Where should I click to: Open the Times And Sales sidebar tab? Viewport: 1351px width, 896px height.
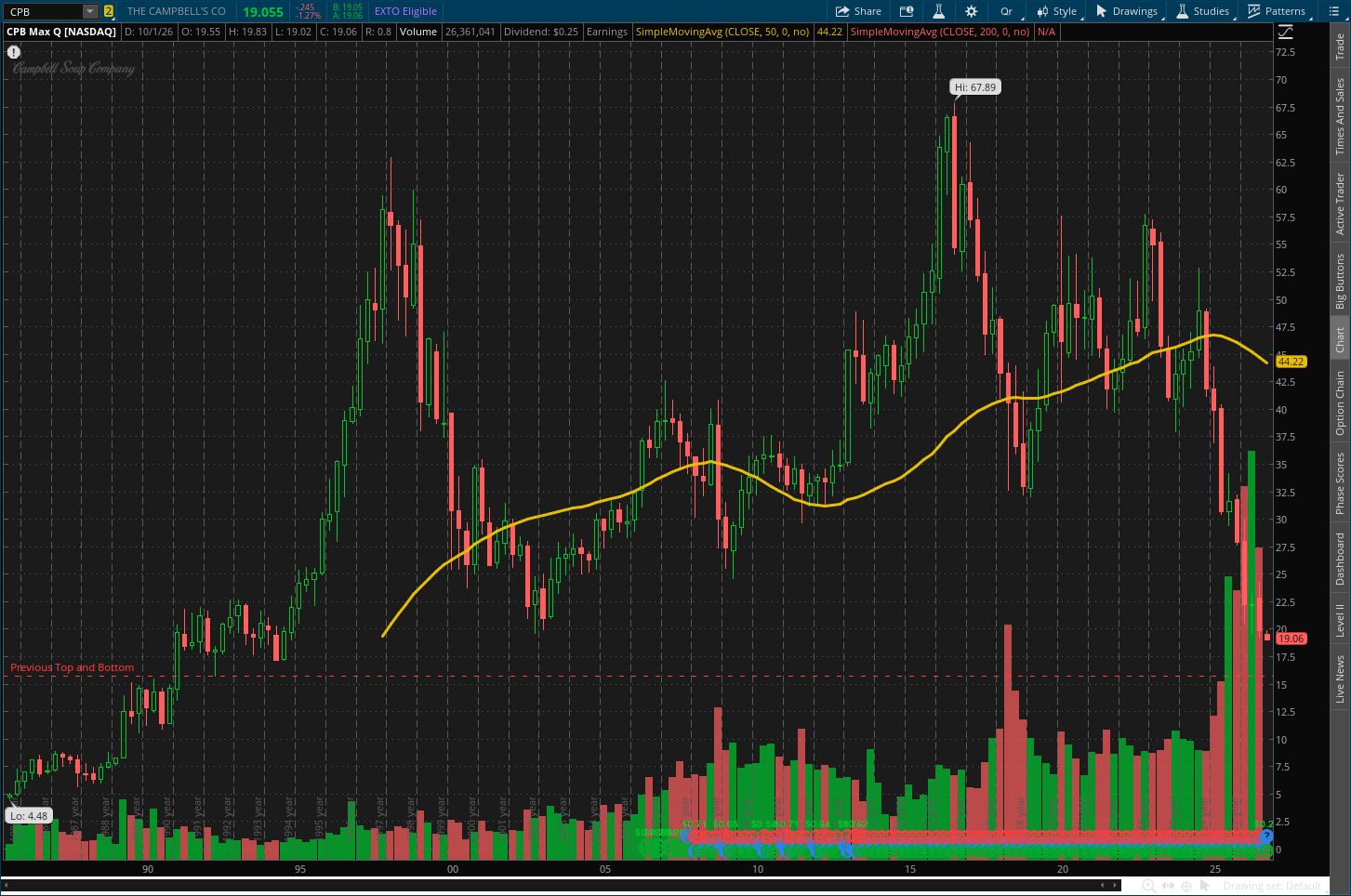click(1340, 116)
